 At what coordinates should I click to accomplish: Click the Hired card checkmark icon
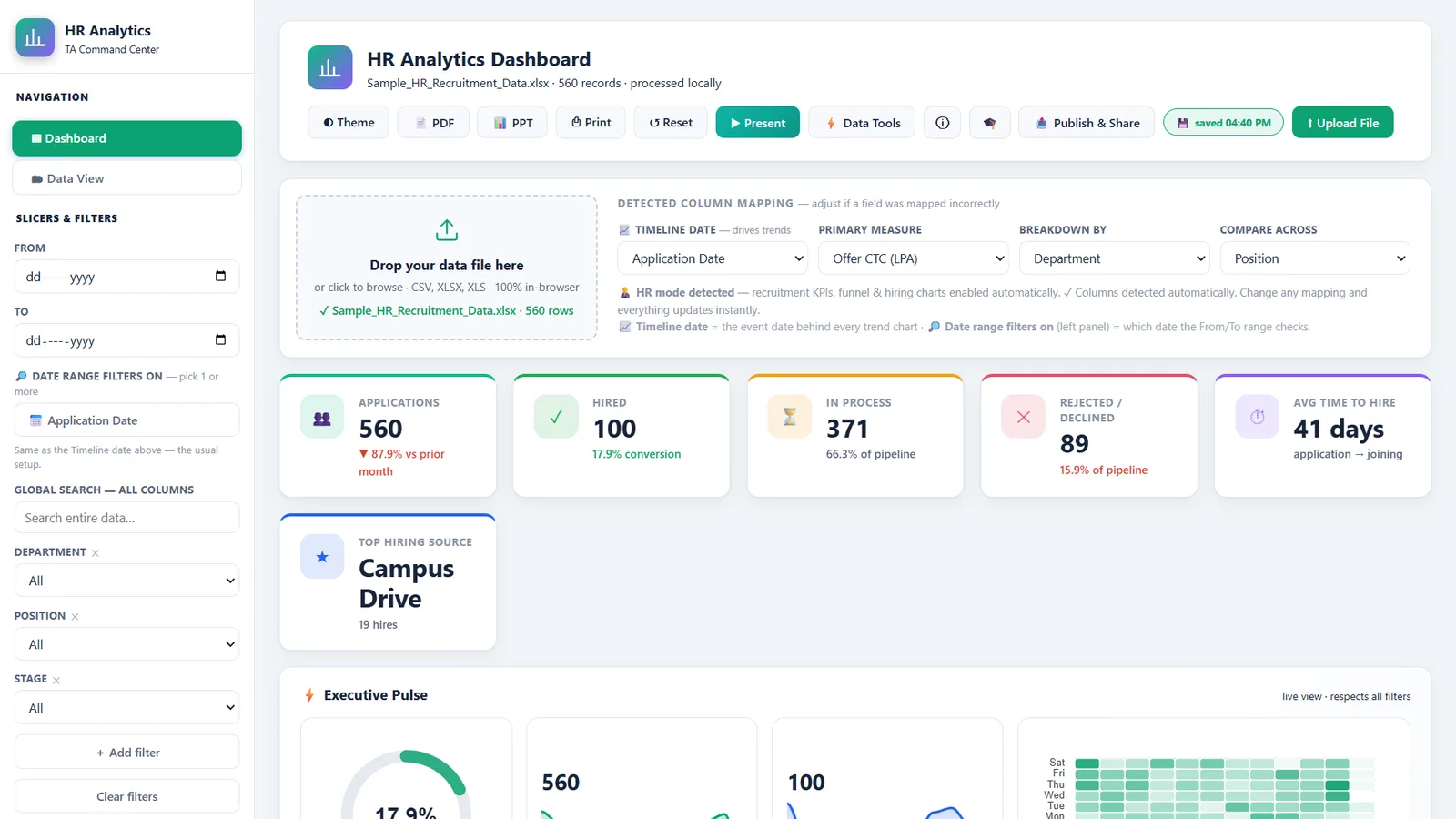tap(556, 417)
